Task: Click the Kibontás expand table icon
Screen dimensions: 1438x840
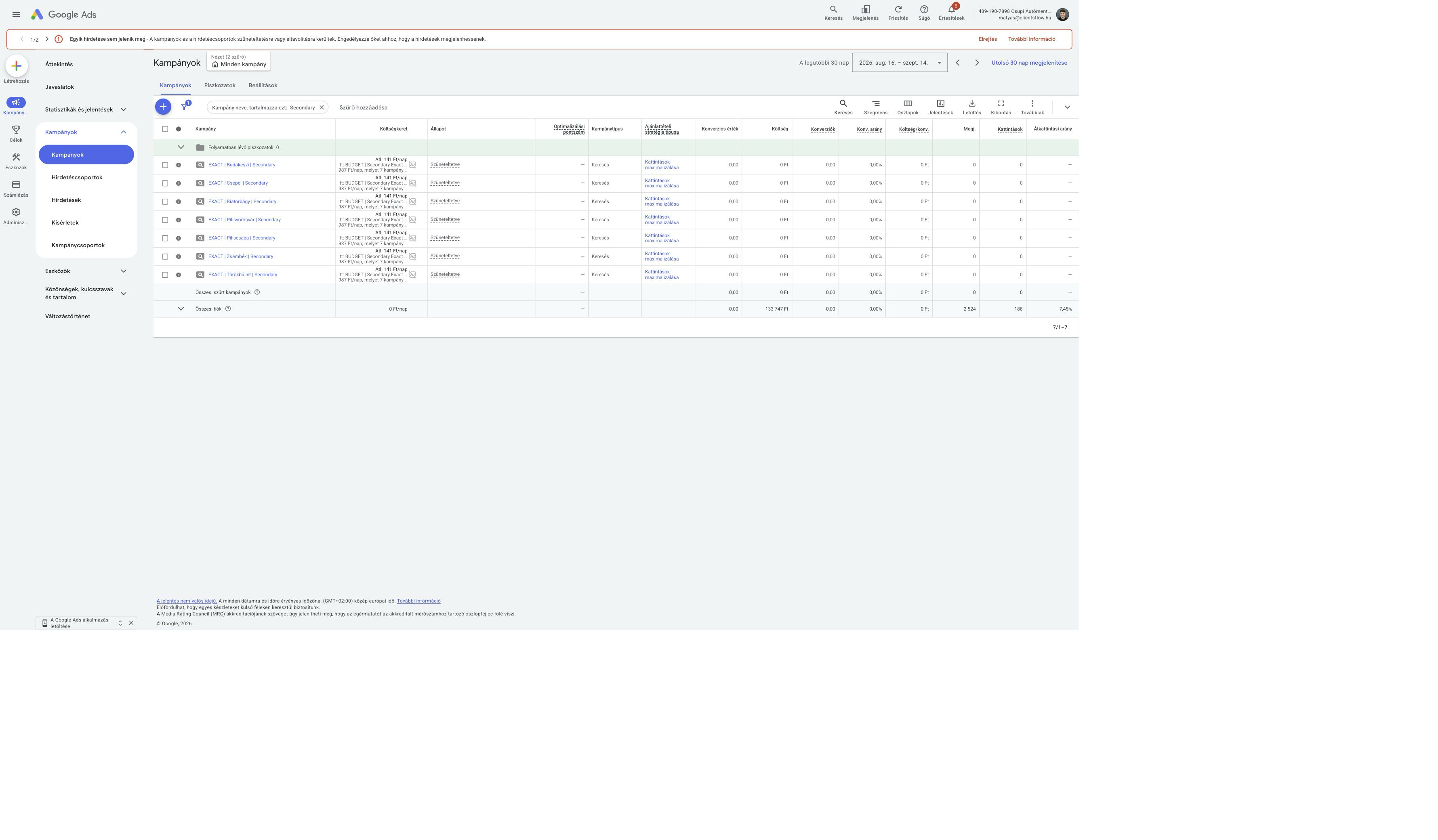Action: point(1001,107)
